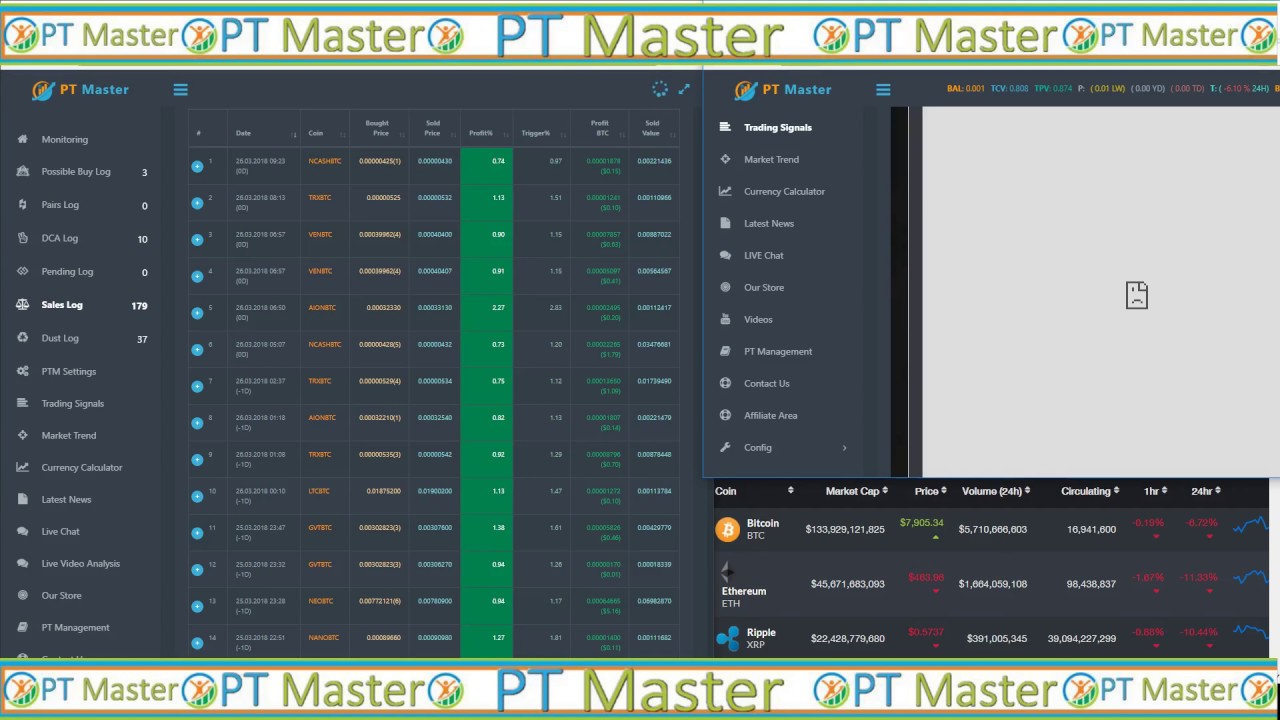Viewport: 1280px width, 720px height.
Task: Click LIVE Chat icon in right panel
Action: point(725,255)
